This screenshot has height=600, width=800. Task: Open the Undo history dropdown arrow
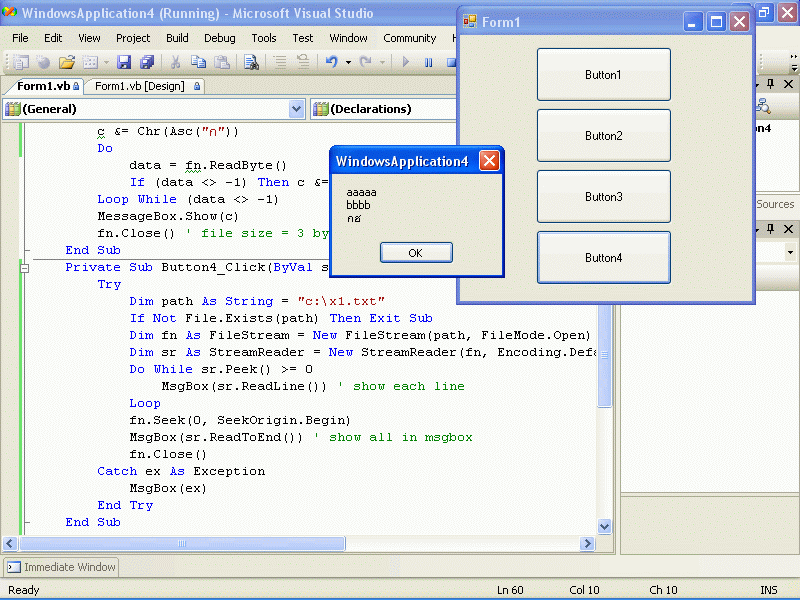(x=348, y=62)
